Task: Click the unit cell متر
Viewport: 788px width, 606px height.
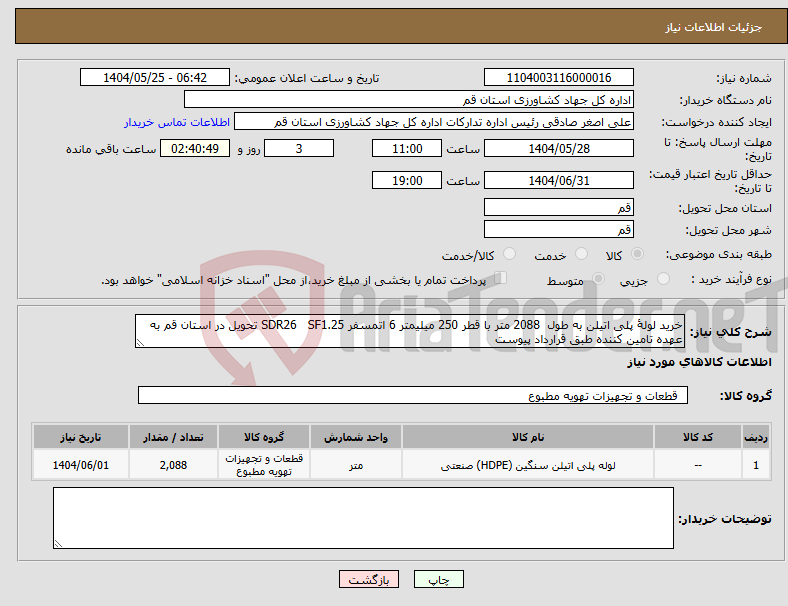Action: click(356, 465)
